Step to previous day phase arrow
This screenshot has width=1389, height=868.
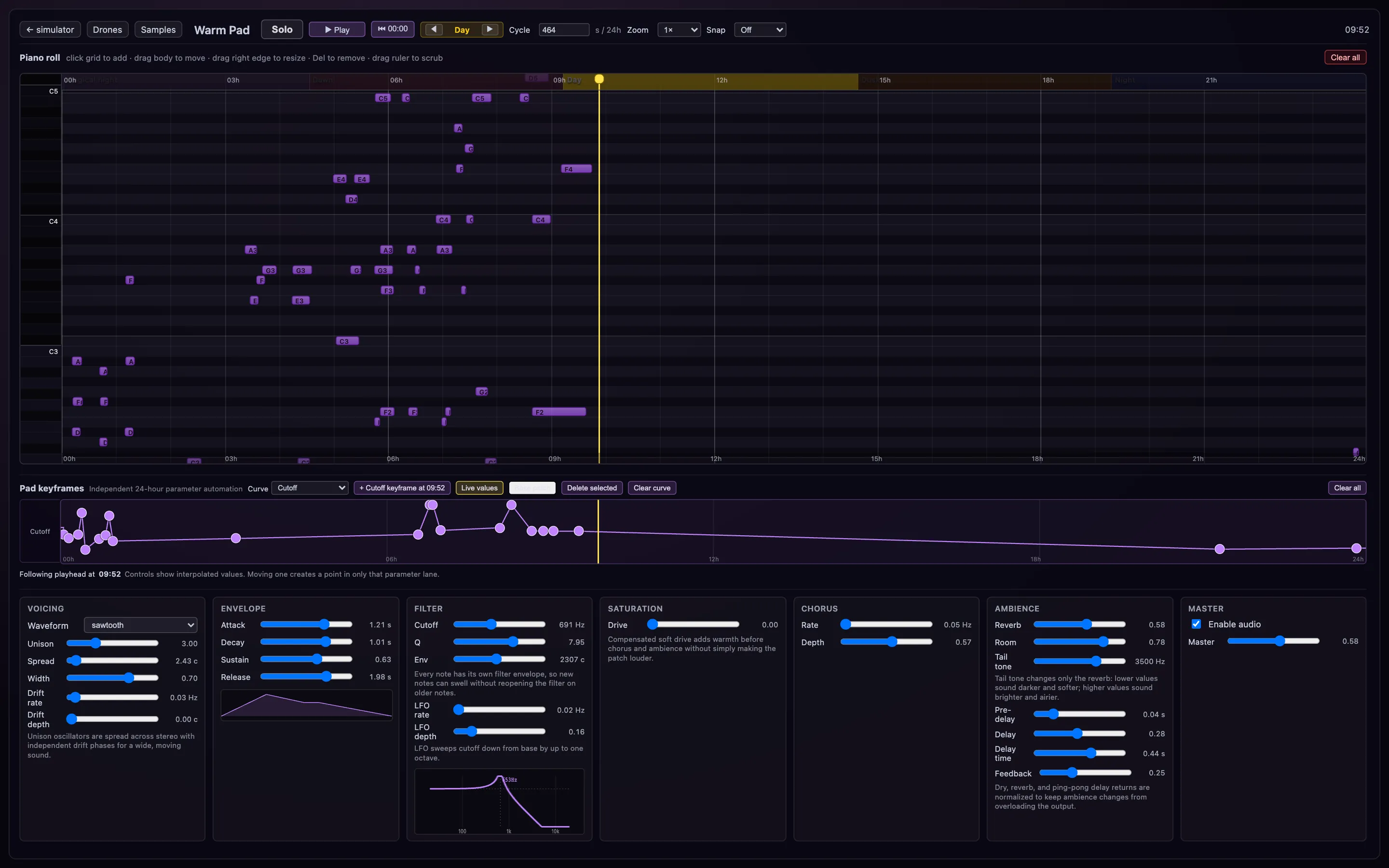[x=434, y=29]
